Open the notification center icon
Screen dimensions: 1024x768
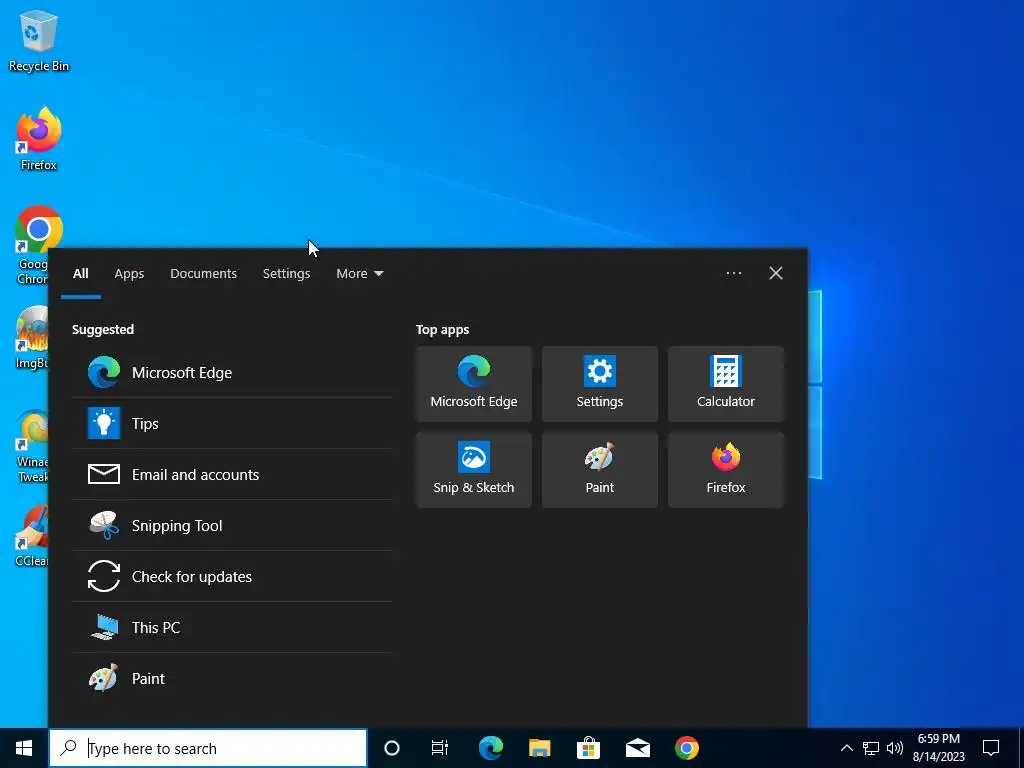[991, 748]
